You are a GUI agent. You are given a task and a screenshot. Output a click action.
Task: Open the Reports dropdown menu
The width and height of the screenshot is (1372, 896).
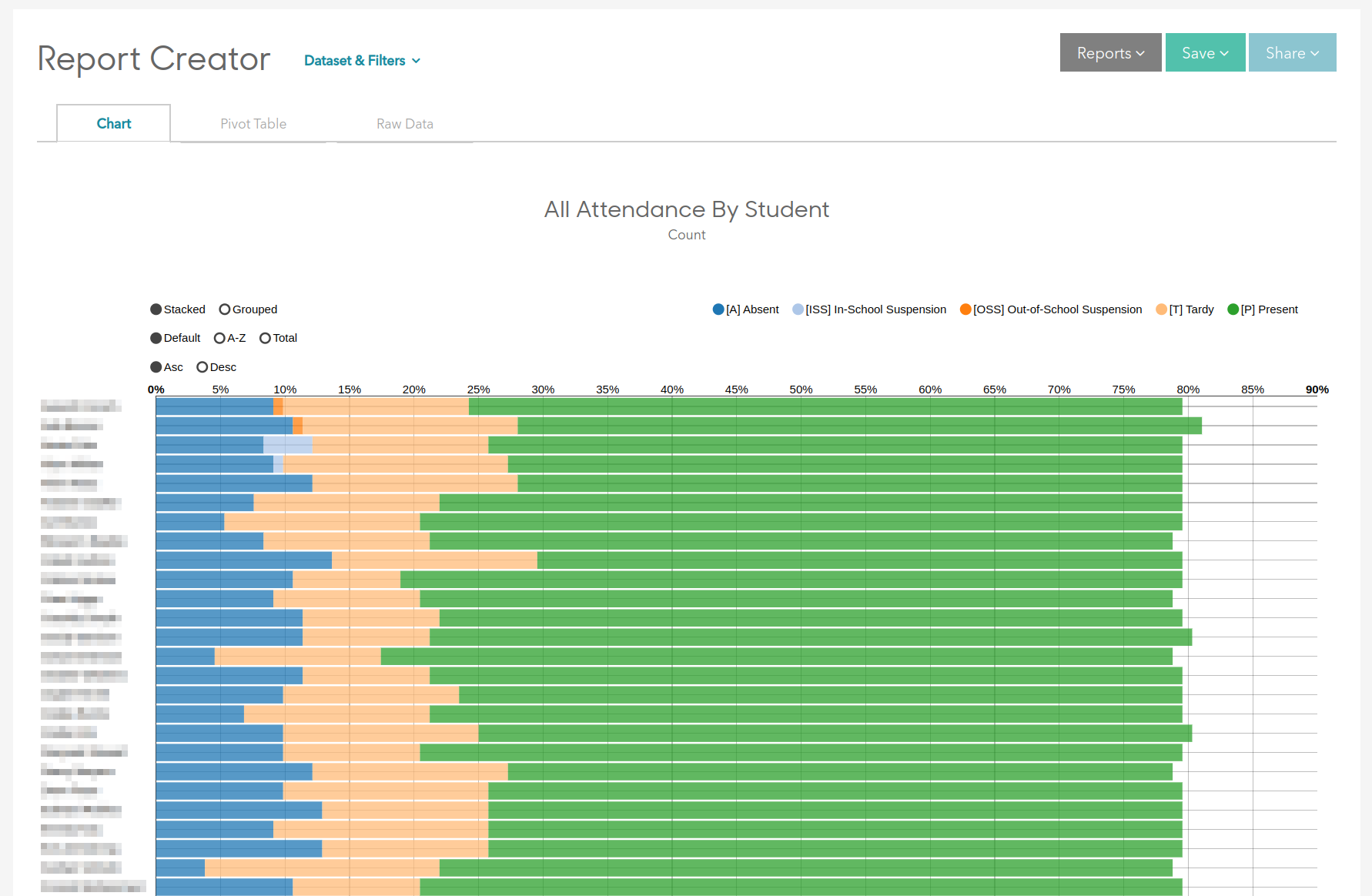(1110, 53)
